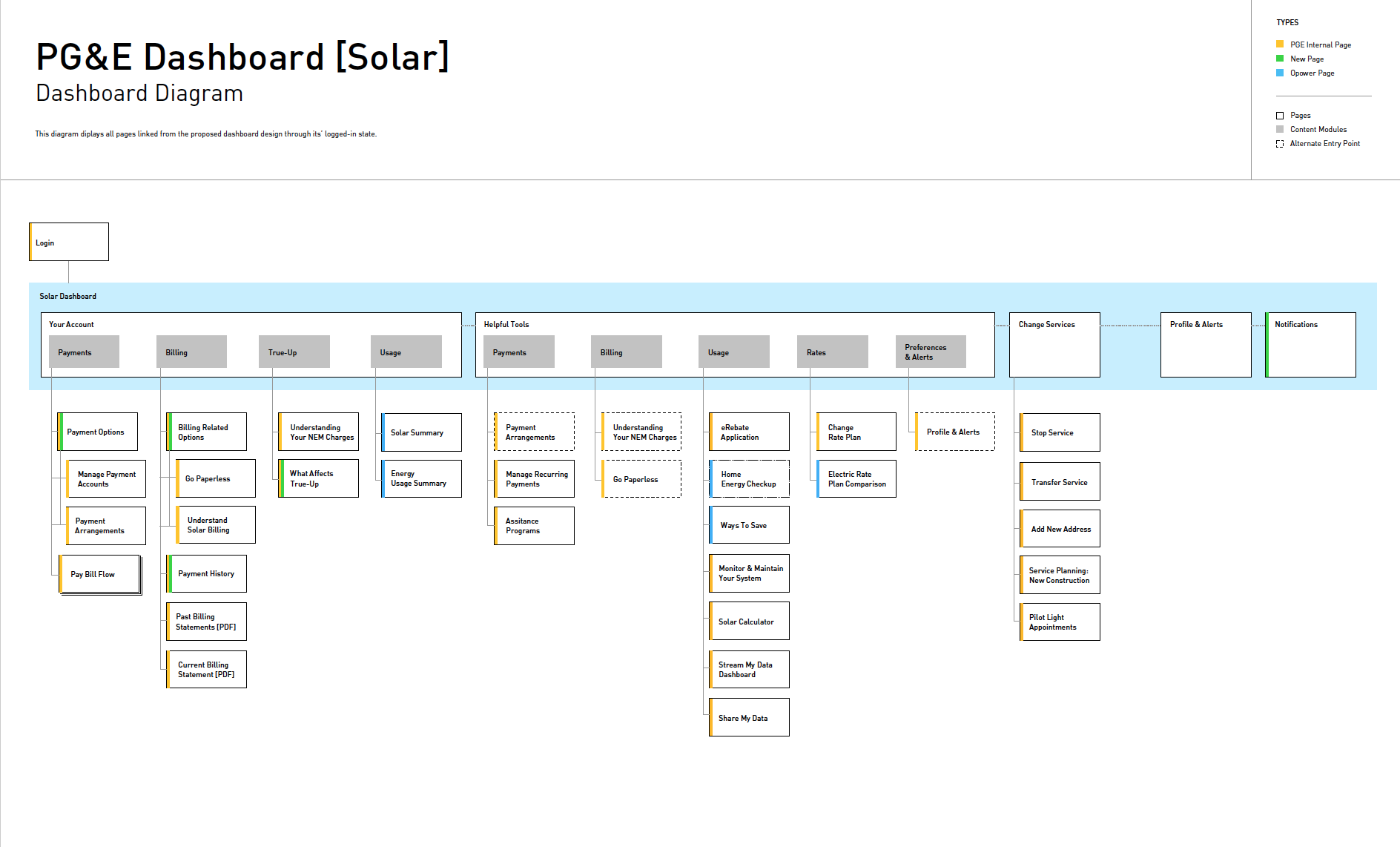Viewport: 1400px width, 847px height.
Task: Open the Transfer Service box
Action: 1060,481
